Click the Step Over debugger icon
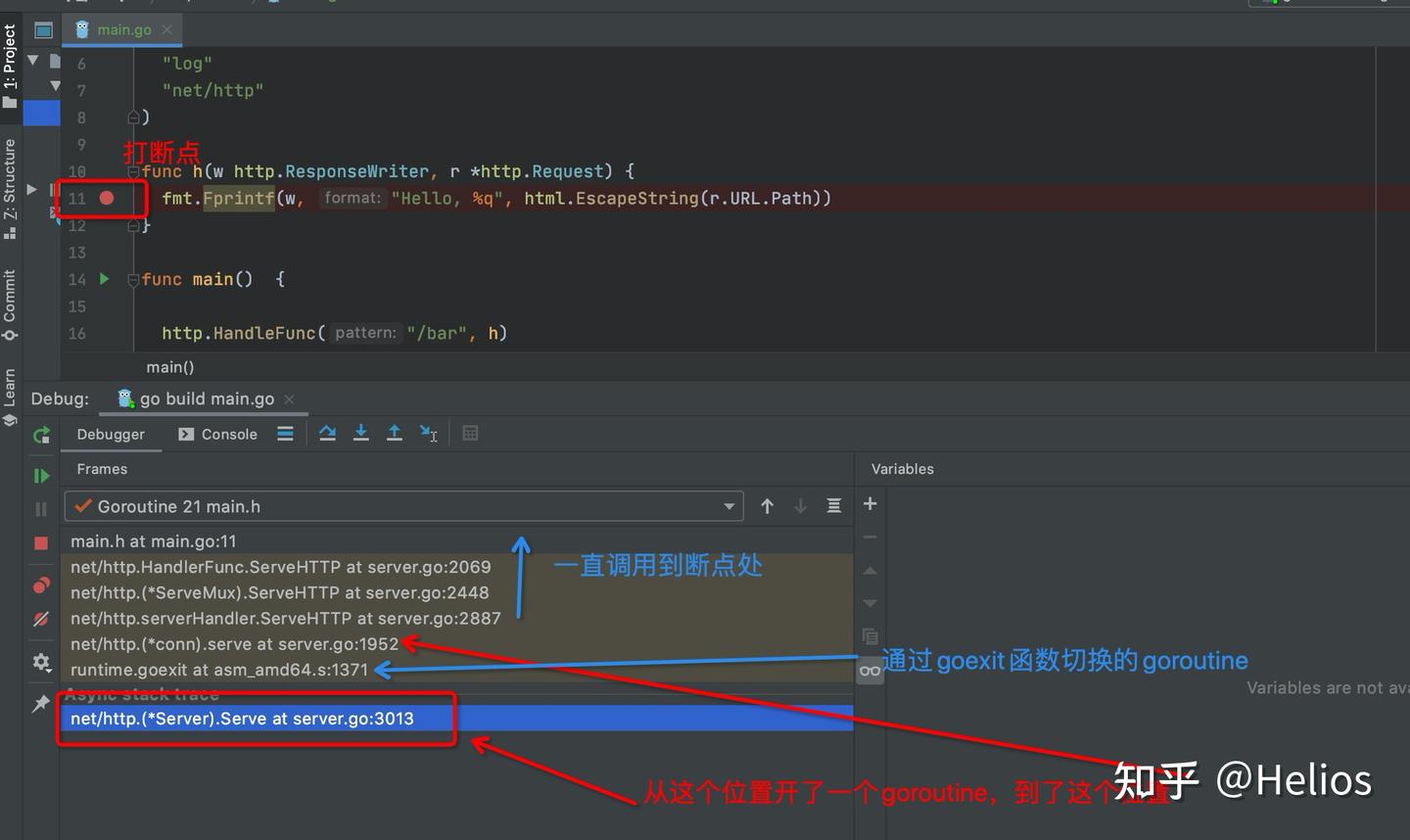 (x=327, y=434)
